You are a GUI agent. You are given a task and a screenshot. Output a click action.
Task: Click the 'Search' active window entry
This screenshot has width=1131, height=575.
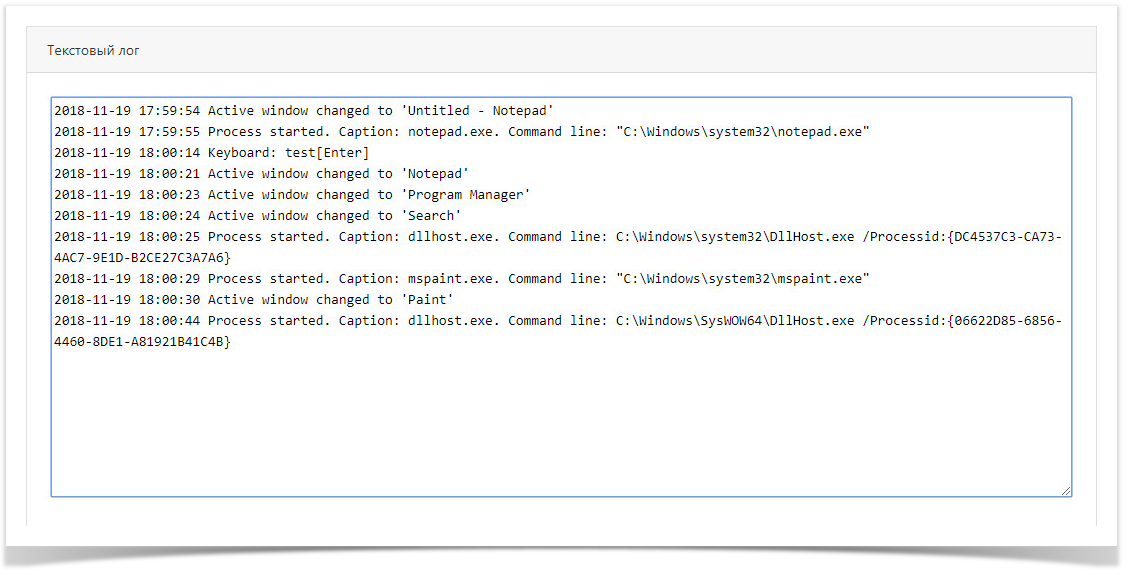click(432, 216)
